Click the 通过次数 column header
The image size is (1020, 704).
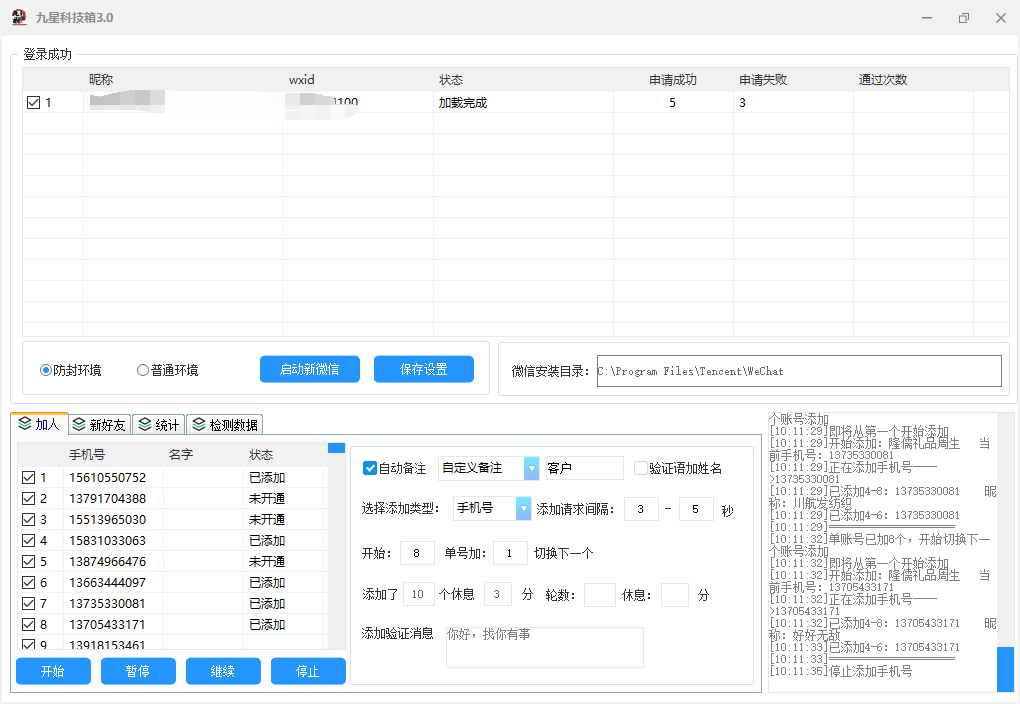[x=882, y=79]
